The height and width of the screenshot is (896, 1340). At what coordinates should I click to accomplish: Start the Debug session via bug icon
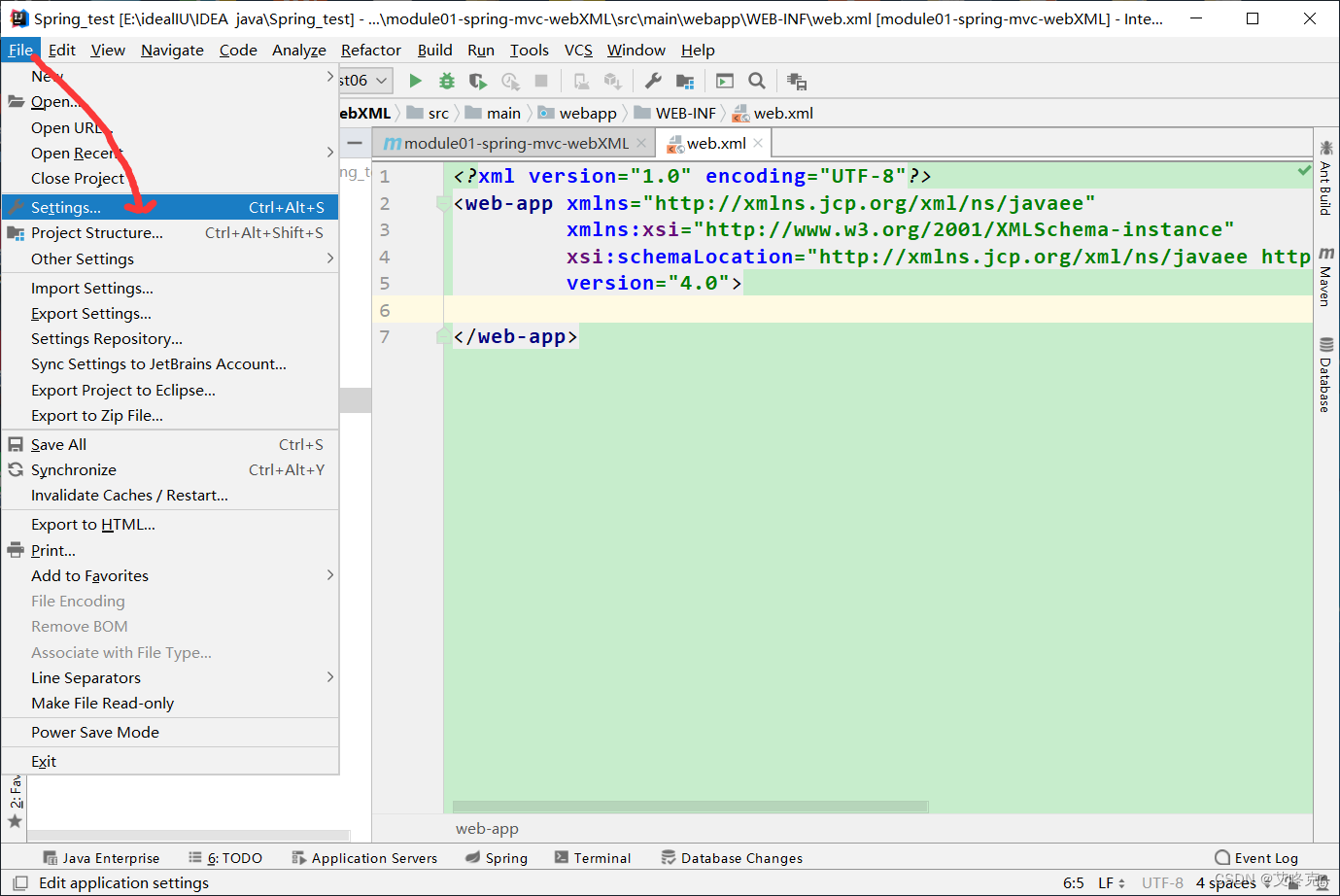click(446, 81)
